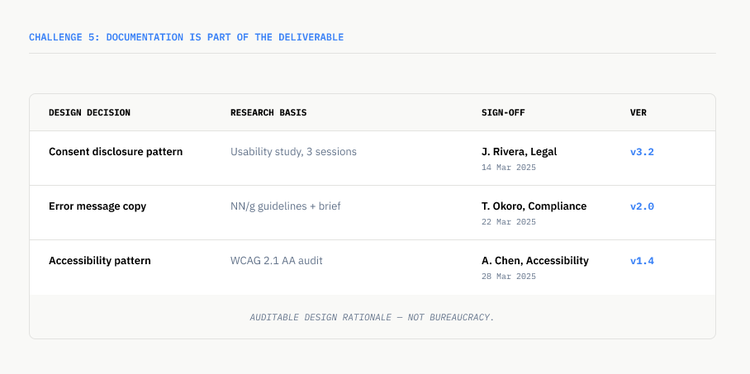
Task: Click the DESIGN DECISION column header
Action: 89,113
